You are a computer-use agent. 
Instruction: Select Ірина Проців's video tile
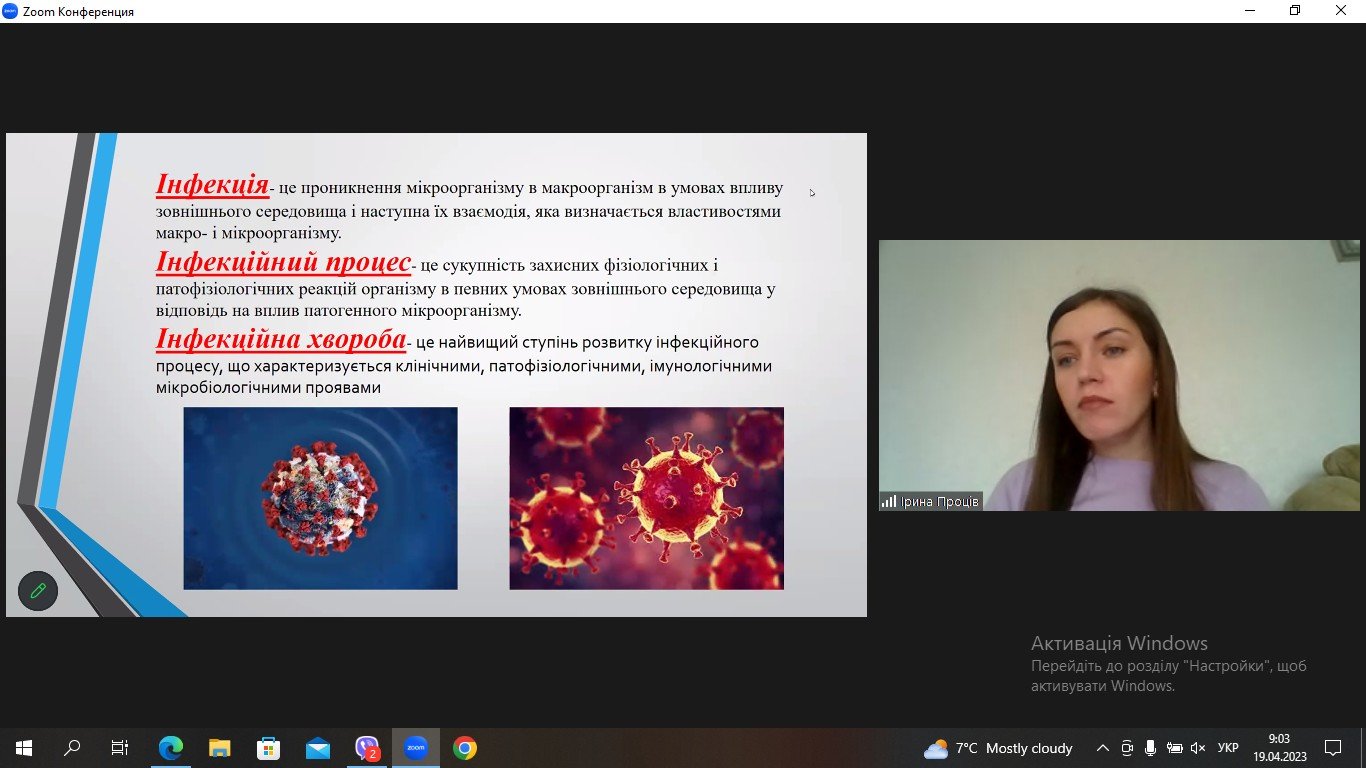pos(1119,375)
